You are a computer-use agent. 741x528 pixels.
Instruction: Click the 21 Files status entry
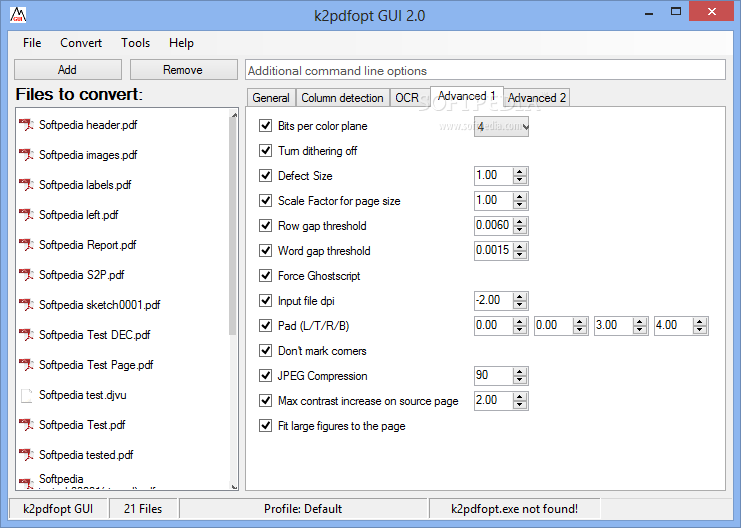coord(143,509)
